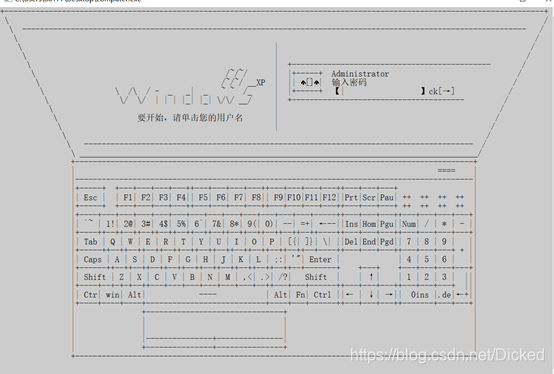Focus the password input field
This screenshot has height=374, width=554.
(x=380, y=91)
